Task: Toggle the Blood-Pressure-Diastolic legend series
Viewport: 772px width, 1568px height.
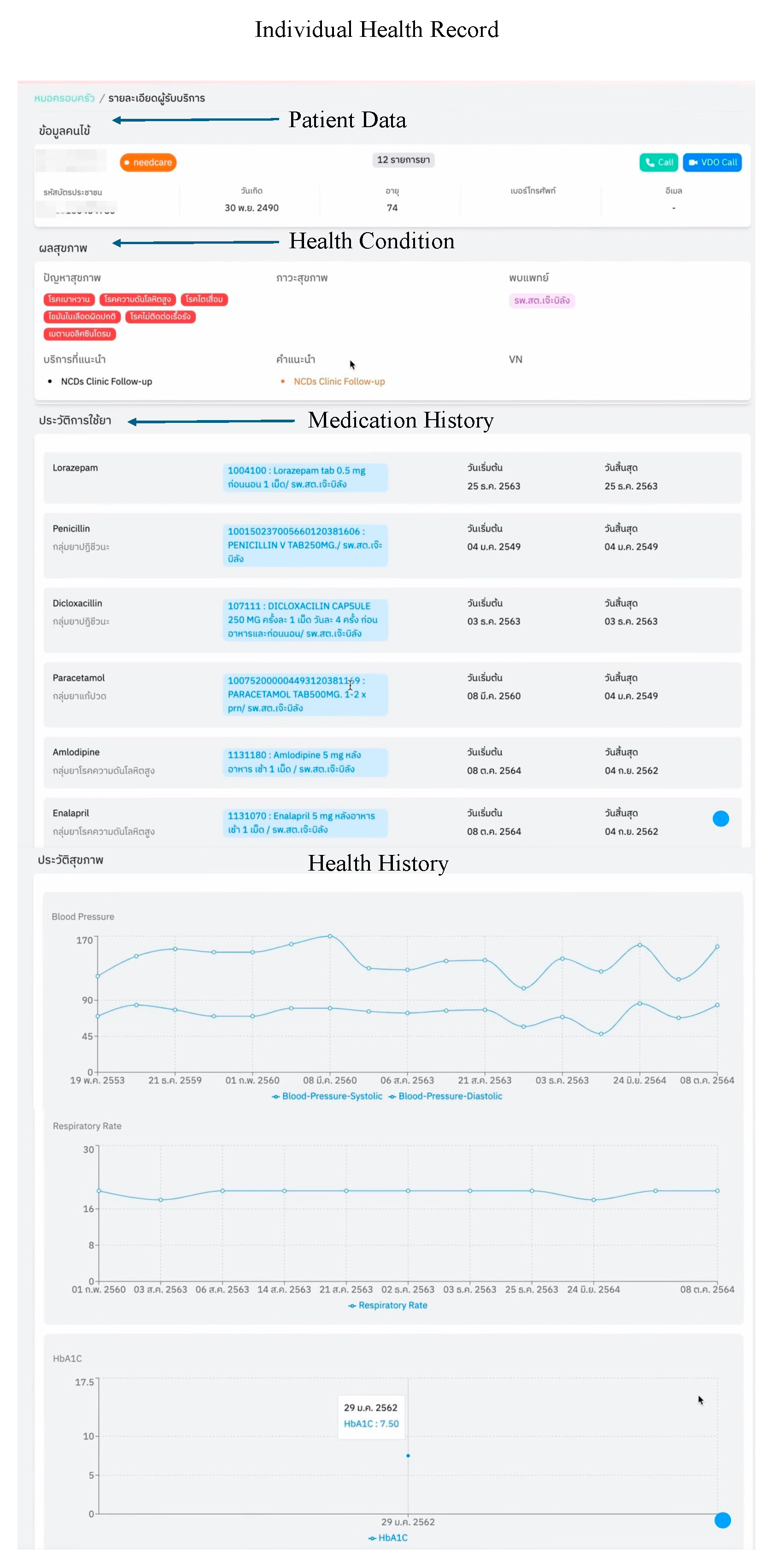Action: point(445,1096)
